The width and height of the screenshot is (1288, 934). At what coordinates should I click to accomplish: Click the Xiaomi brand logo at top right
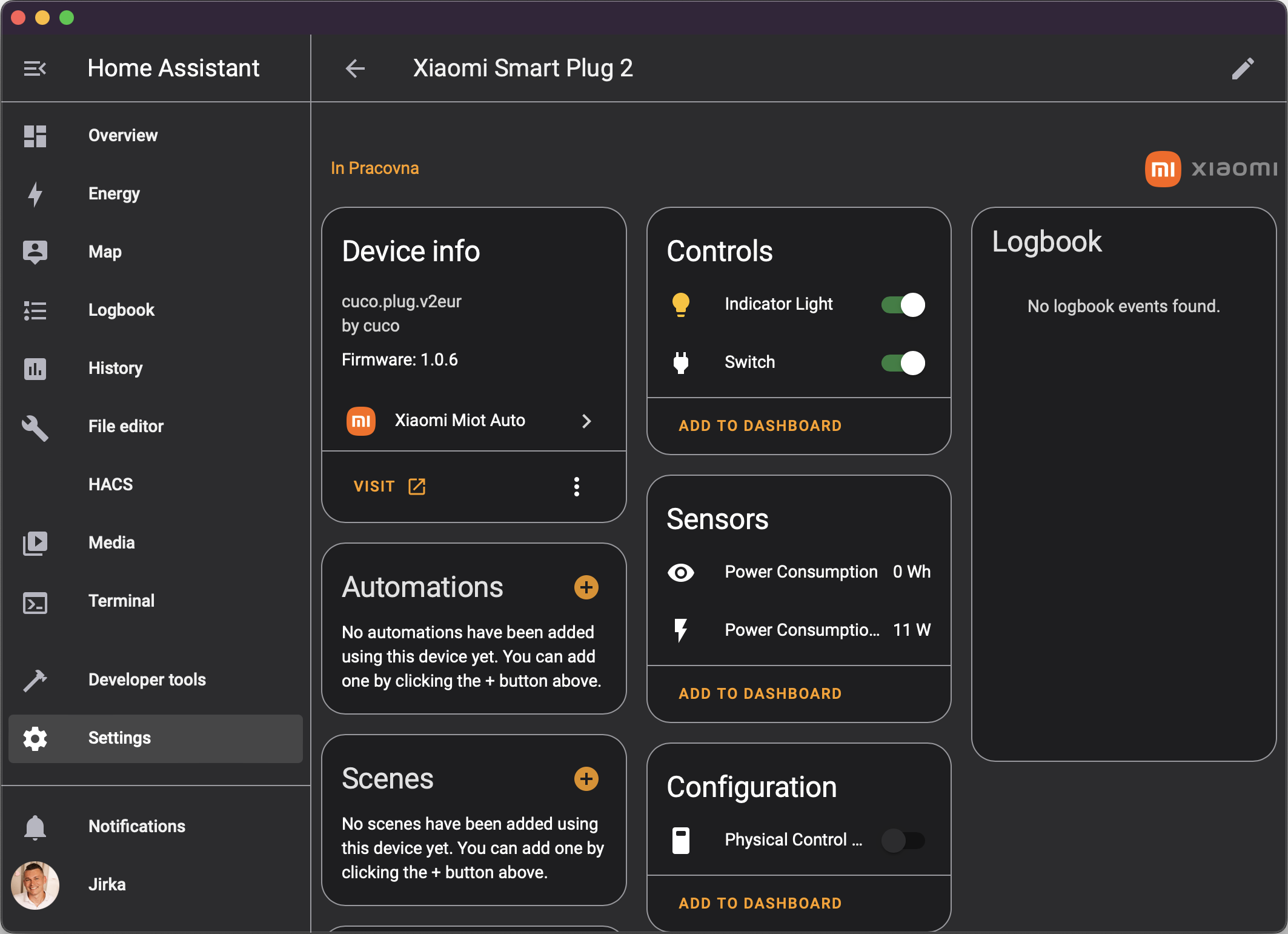click(x=1211, y=168)
